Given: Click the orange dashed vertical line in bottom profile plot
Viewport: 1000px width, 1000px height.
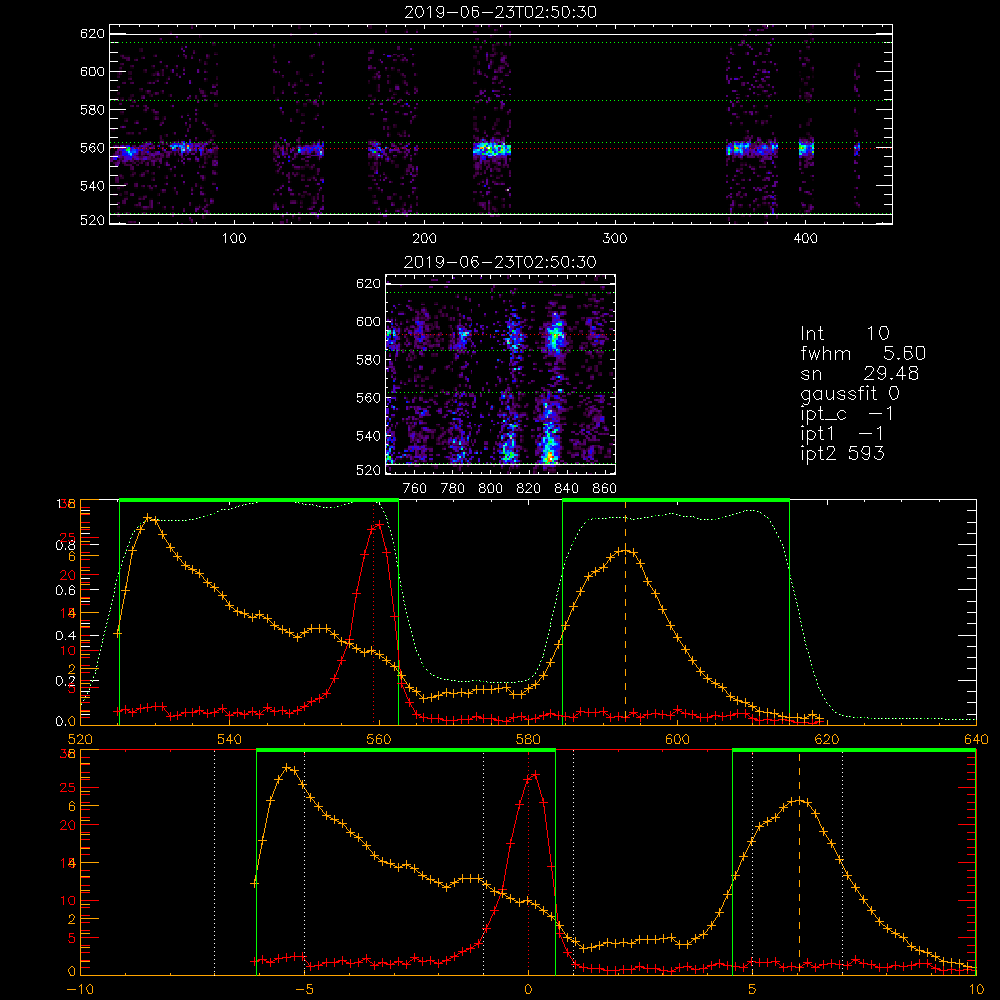Looking at the screenshot, I should tap(799, 862).
